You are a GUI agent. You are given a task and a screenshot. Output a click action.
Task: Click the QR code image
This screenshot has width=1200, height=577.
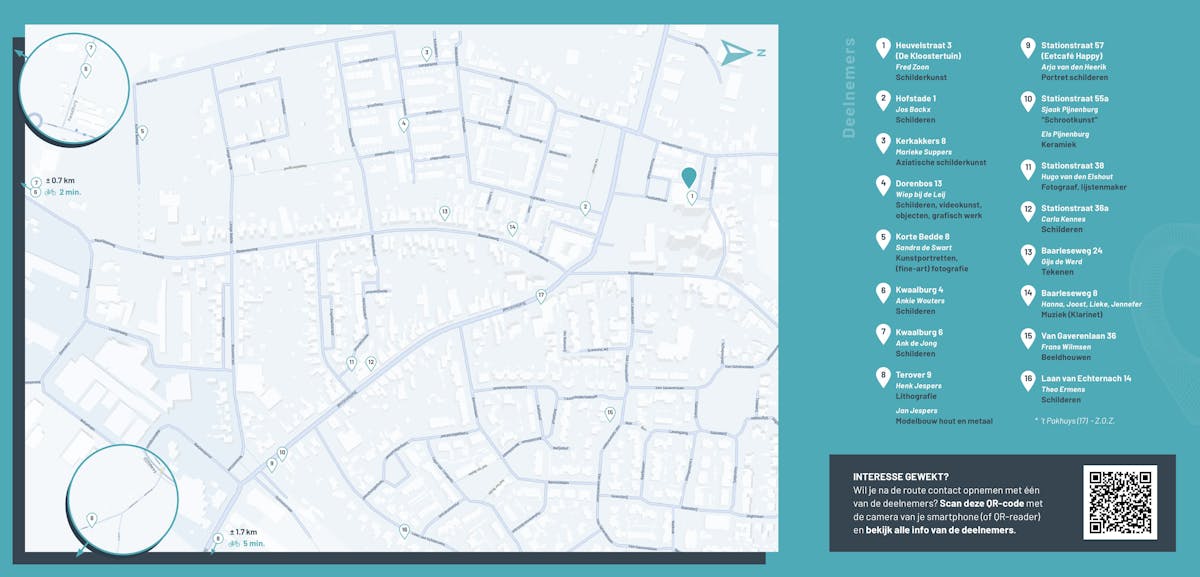[x=1120, y=502]
